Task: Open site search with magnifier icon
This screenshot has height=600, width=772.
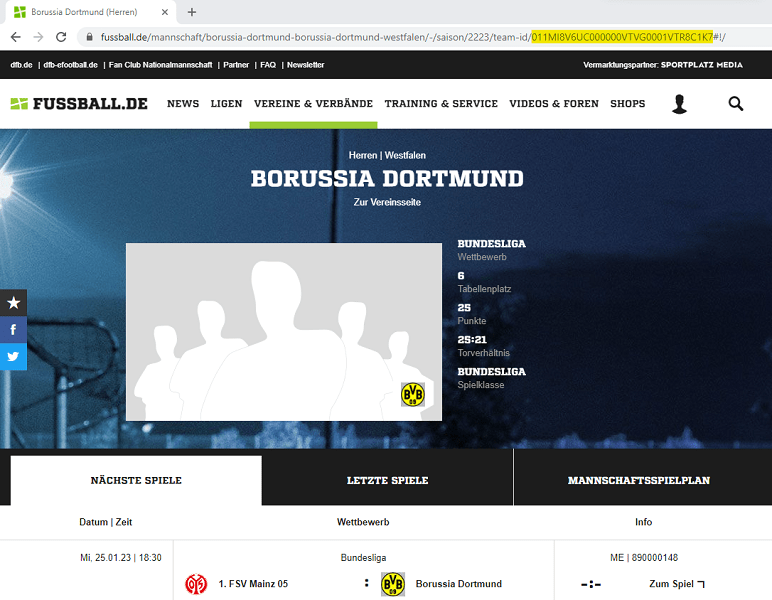Action: (x=736, y=103)
